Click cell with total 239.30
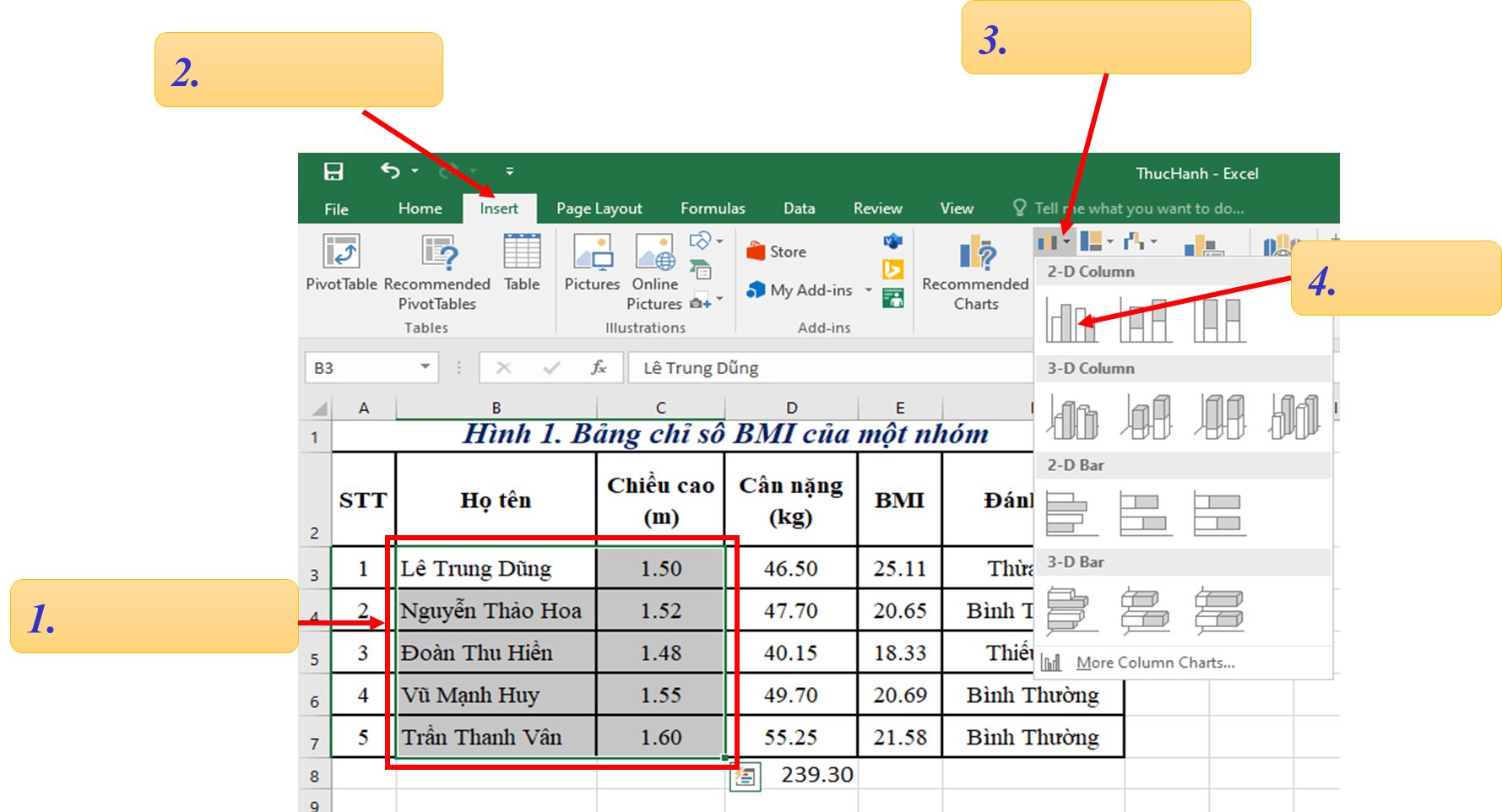The image size is (1502, 812). coord(791,774)
